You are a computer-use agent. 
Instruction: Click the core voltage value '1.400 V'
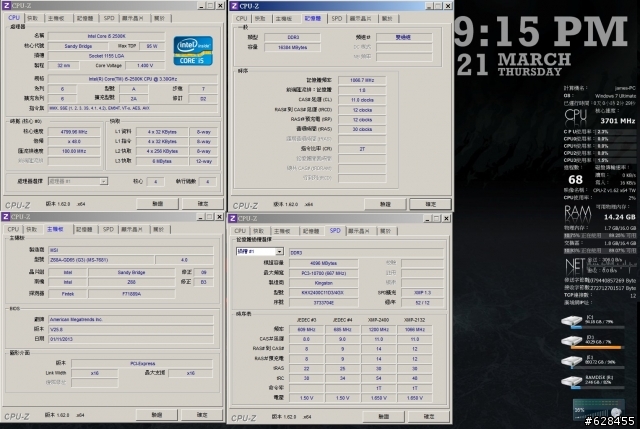[145, 65]
